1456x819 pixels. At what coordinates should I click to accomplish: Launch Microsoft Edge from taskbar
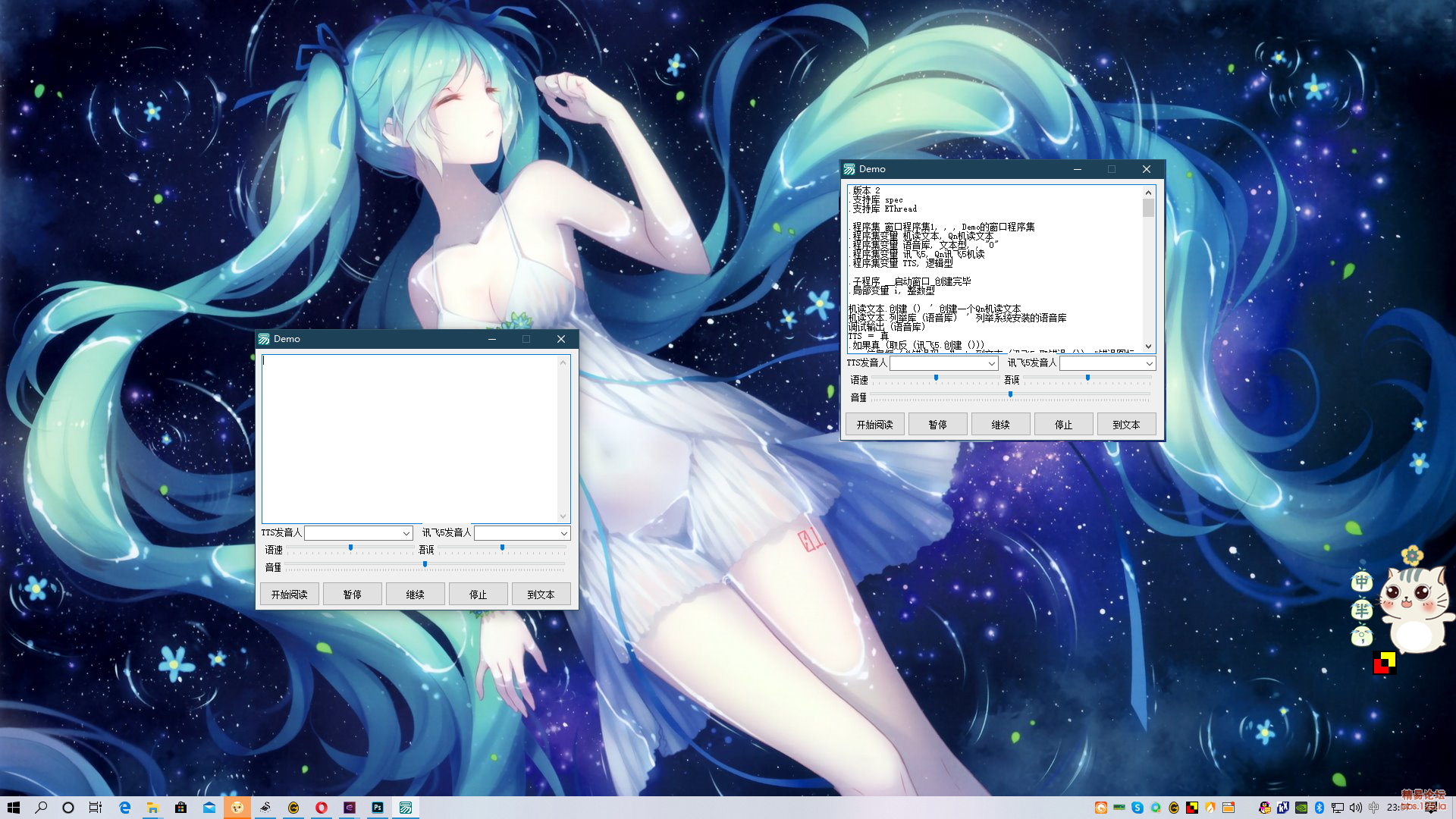pyautogui.click(x=125, y=808)
